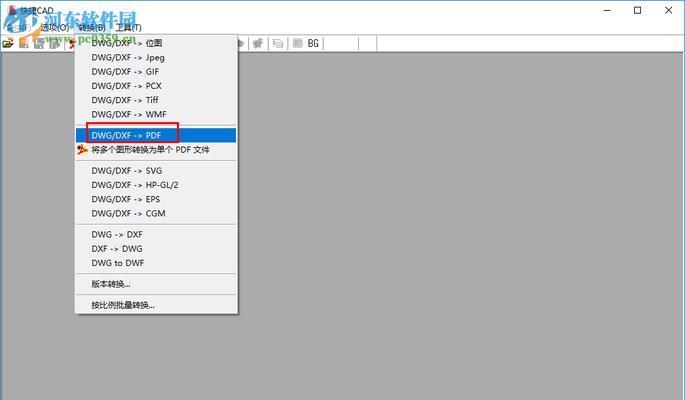Choose DWG/DXF -> EPS conversion
Viewport: 685px width, 400px height.
click(156, 199)
